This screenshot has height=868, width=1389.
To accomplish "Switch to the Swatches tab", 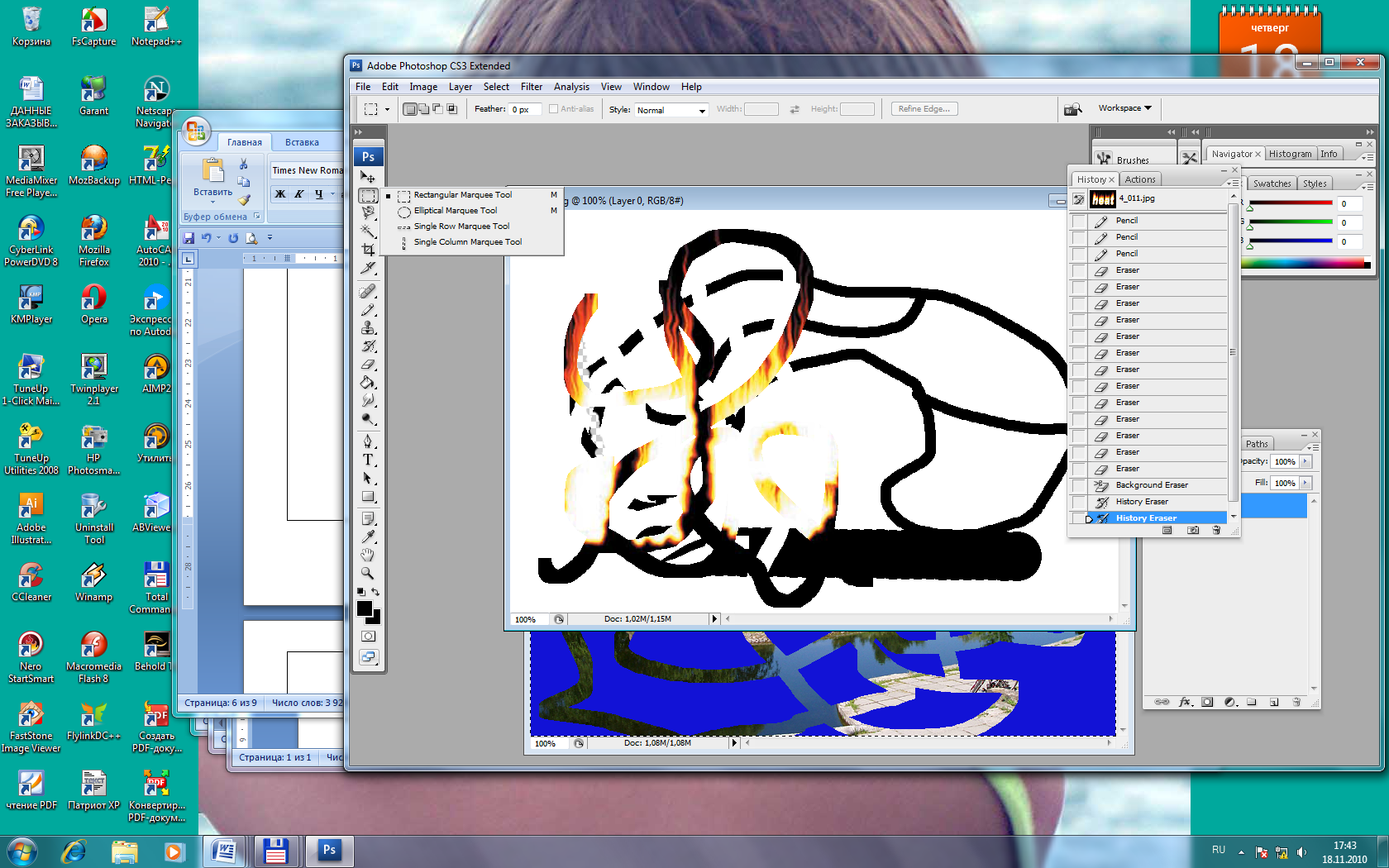I will (1272, 184).
